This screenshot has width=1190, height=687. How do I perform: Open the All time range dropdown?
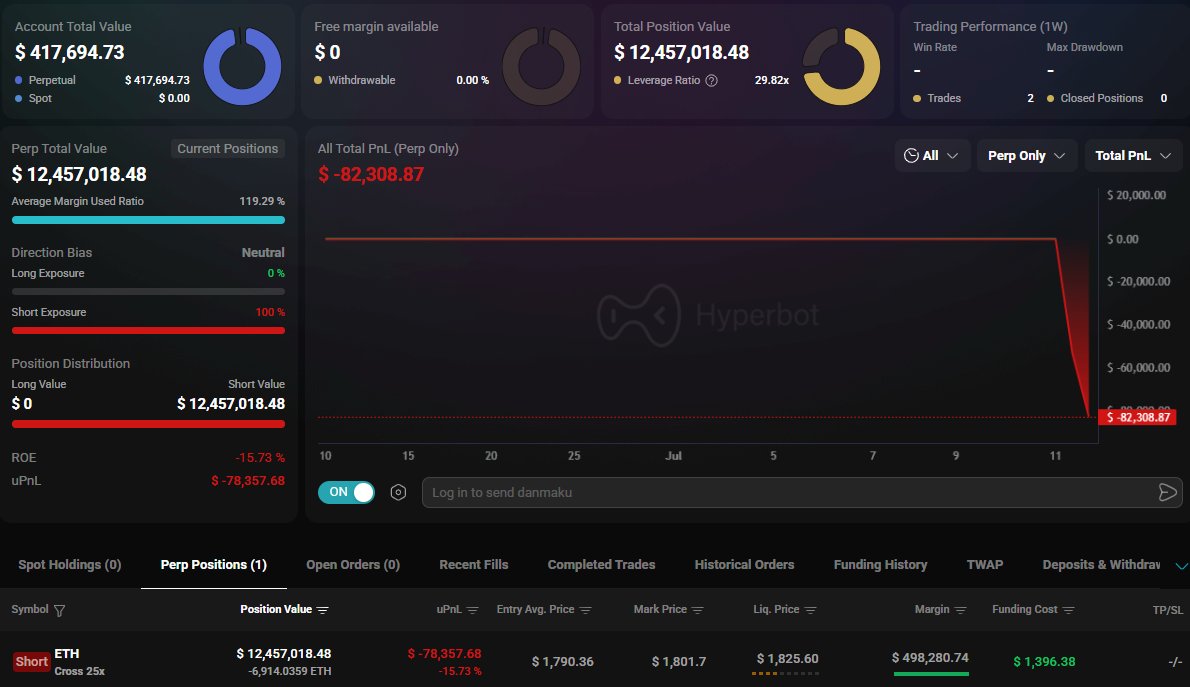tap(932, 156)
